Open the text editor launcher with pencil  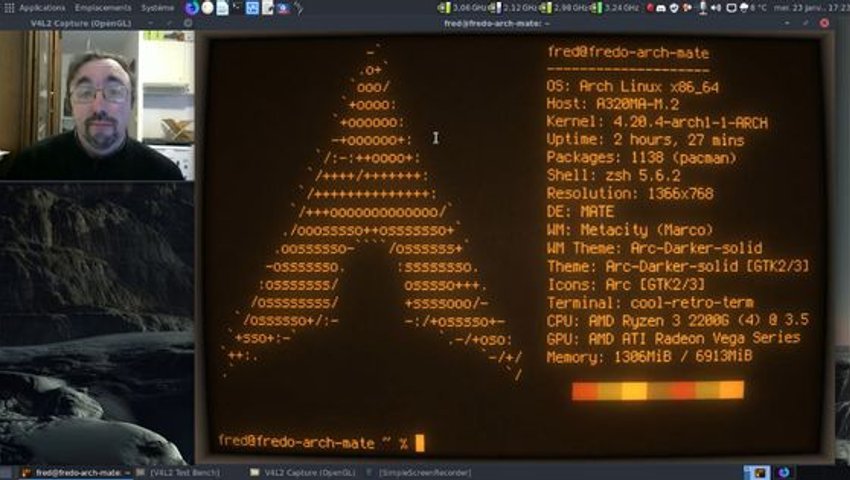[x=267, y=8]
